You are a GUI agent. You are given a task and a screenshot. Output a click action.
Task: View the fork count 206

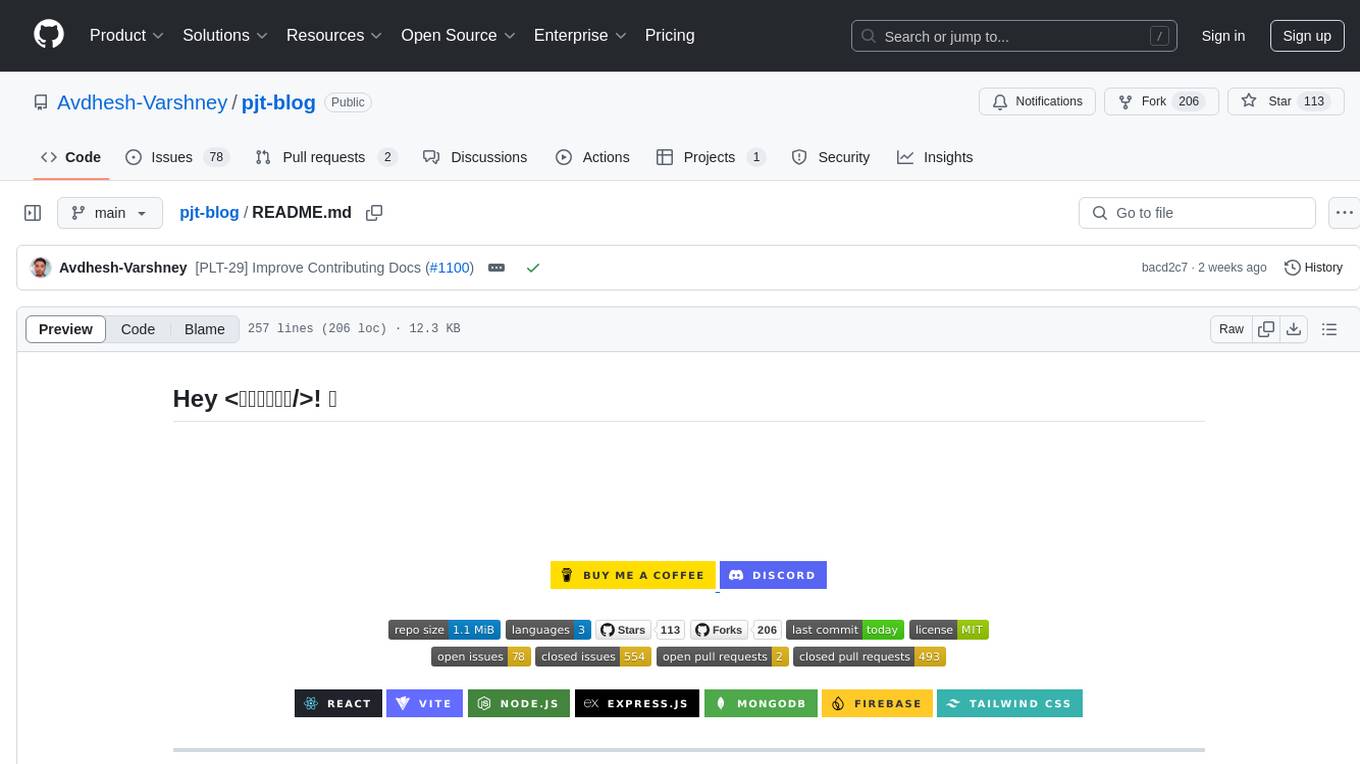click(x=1189, y=102)
